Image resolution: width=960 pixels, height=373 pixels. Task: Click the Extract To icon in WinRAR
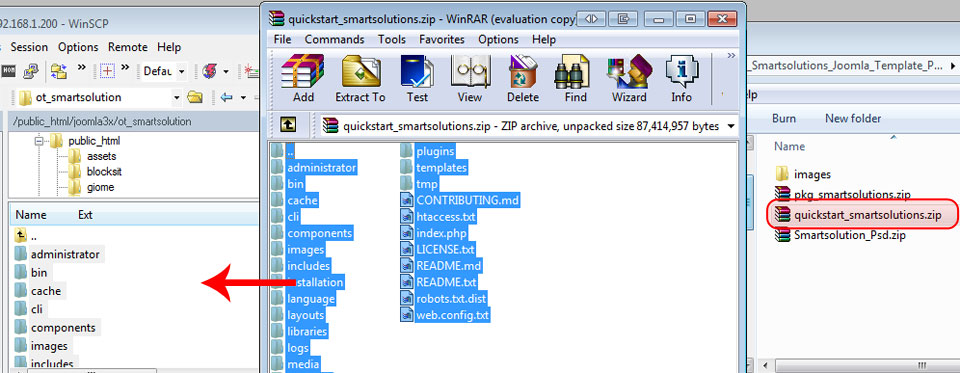pos(360,78)
